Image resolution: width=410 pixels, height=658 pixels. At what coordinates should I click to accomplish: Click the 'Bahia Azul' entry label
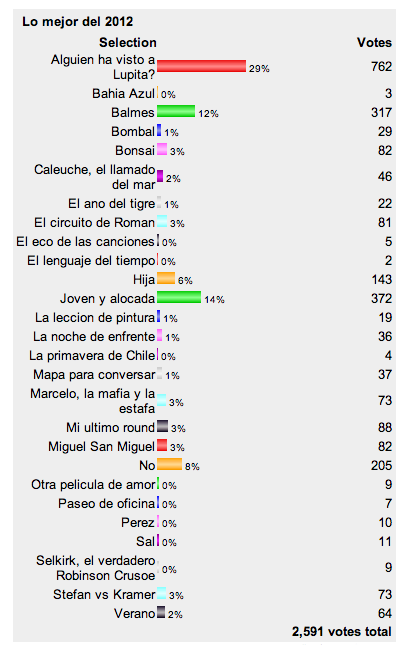point(123,93)
